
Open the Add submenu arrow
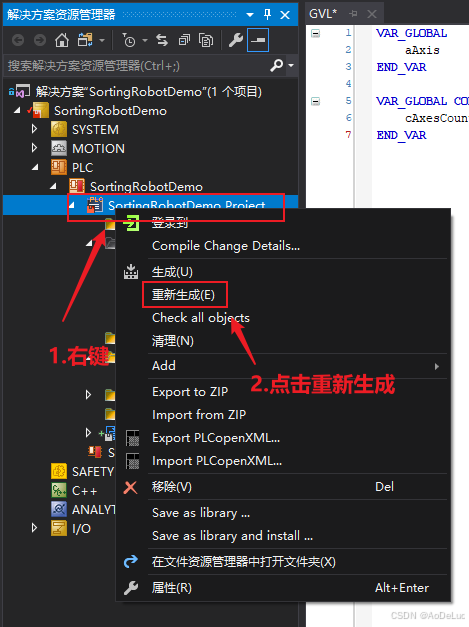437,366
